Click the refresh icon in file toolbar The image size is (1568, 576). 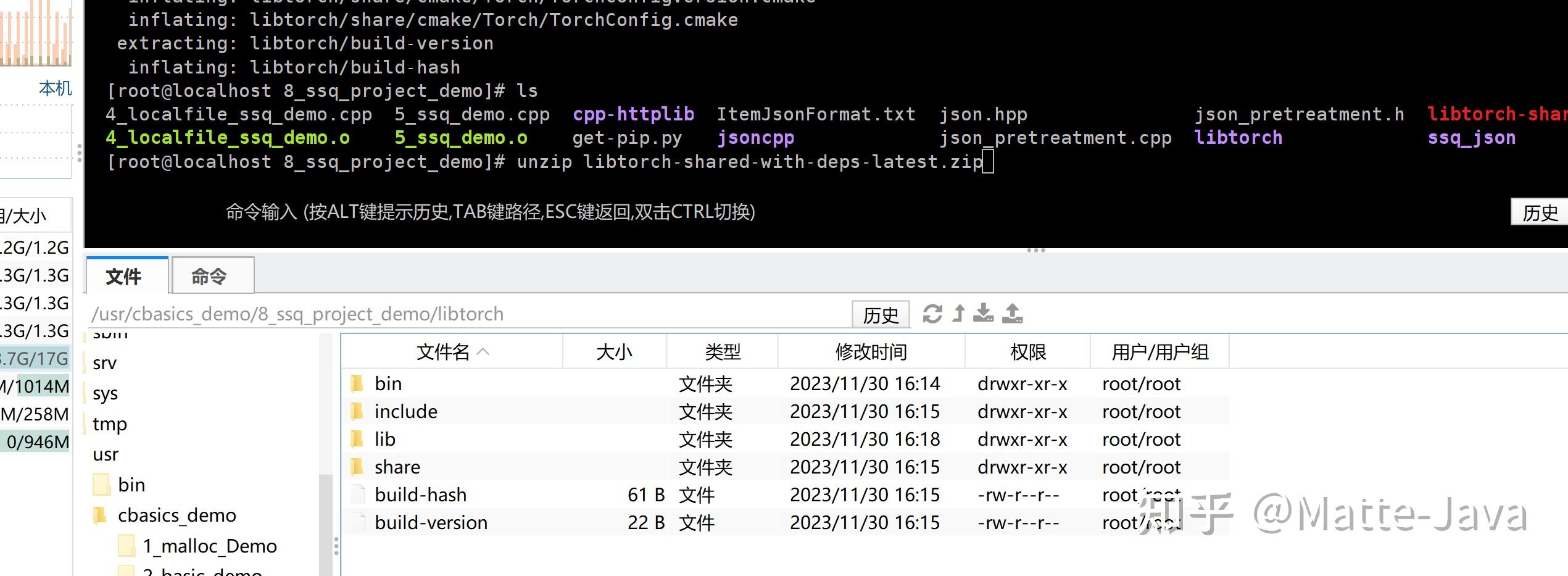coord(932,314)
